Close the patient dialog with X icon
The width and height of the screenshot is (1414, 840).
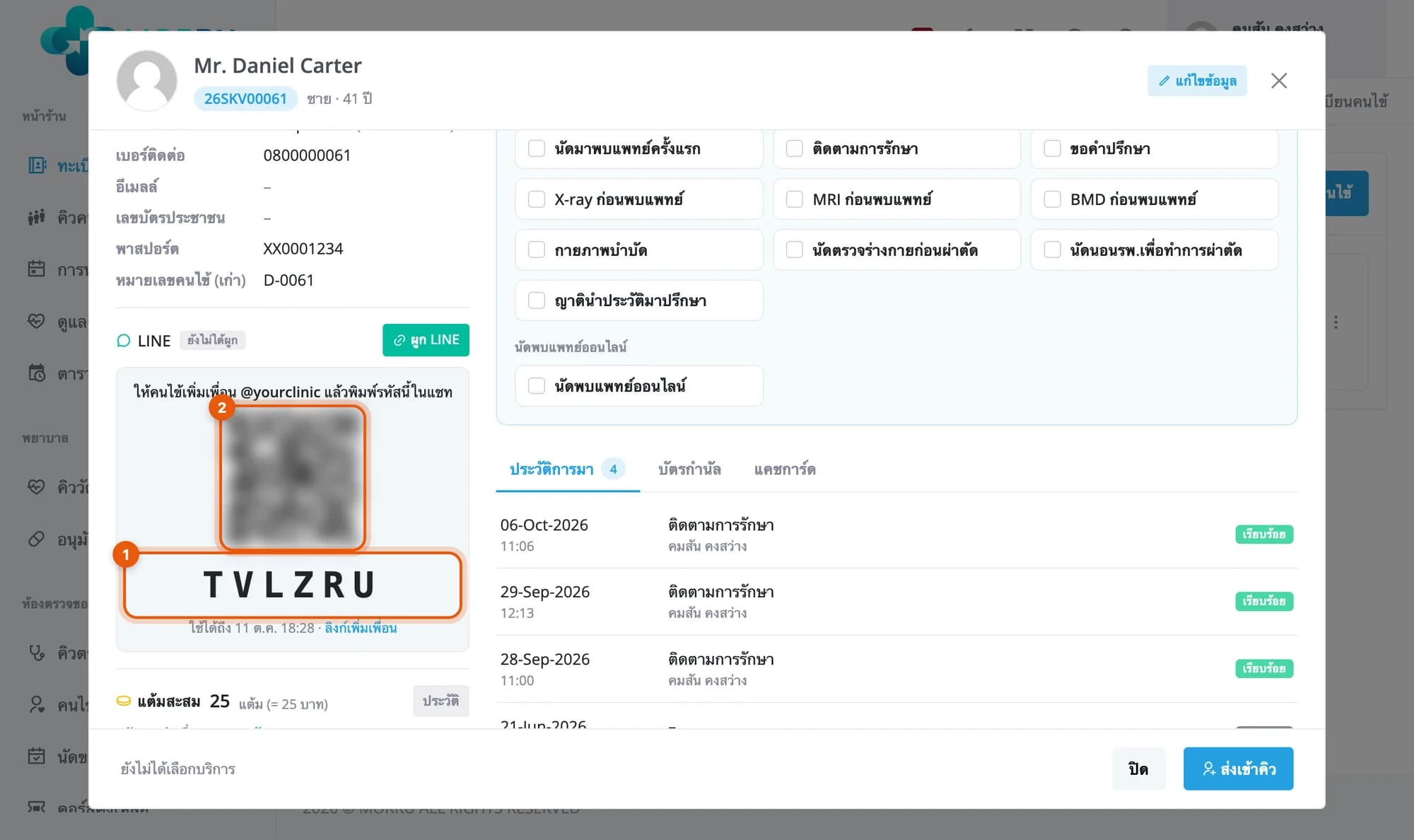(1279, 81)
